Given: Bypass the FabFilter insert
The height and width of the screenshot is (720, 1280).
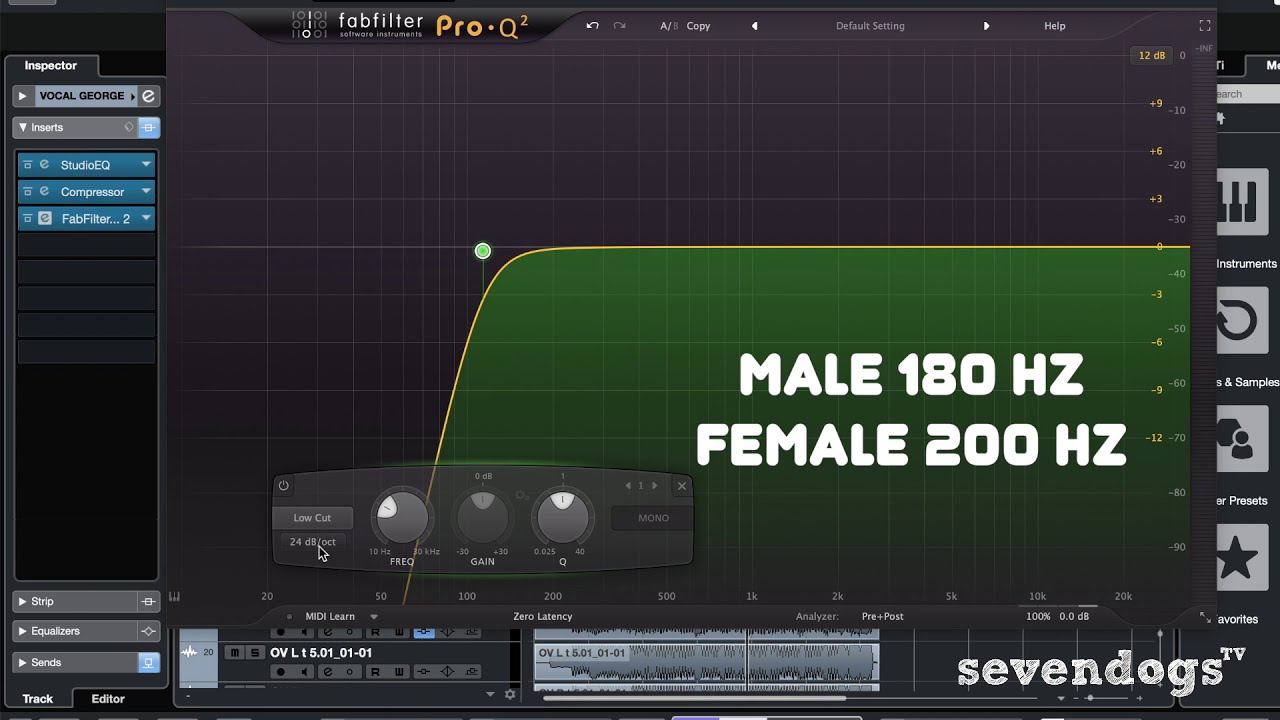Looking at the screenshot, I should click(28, 218).
